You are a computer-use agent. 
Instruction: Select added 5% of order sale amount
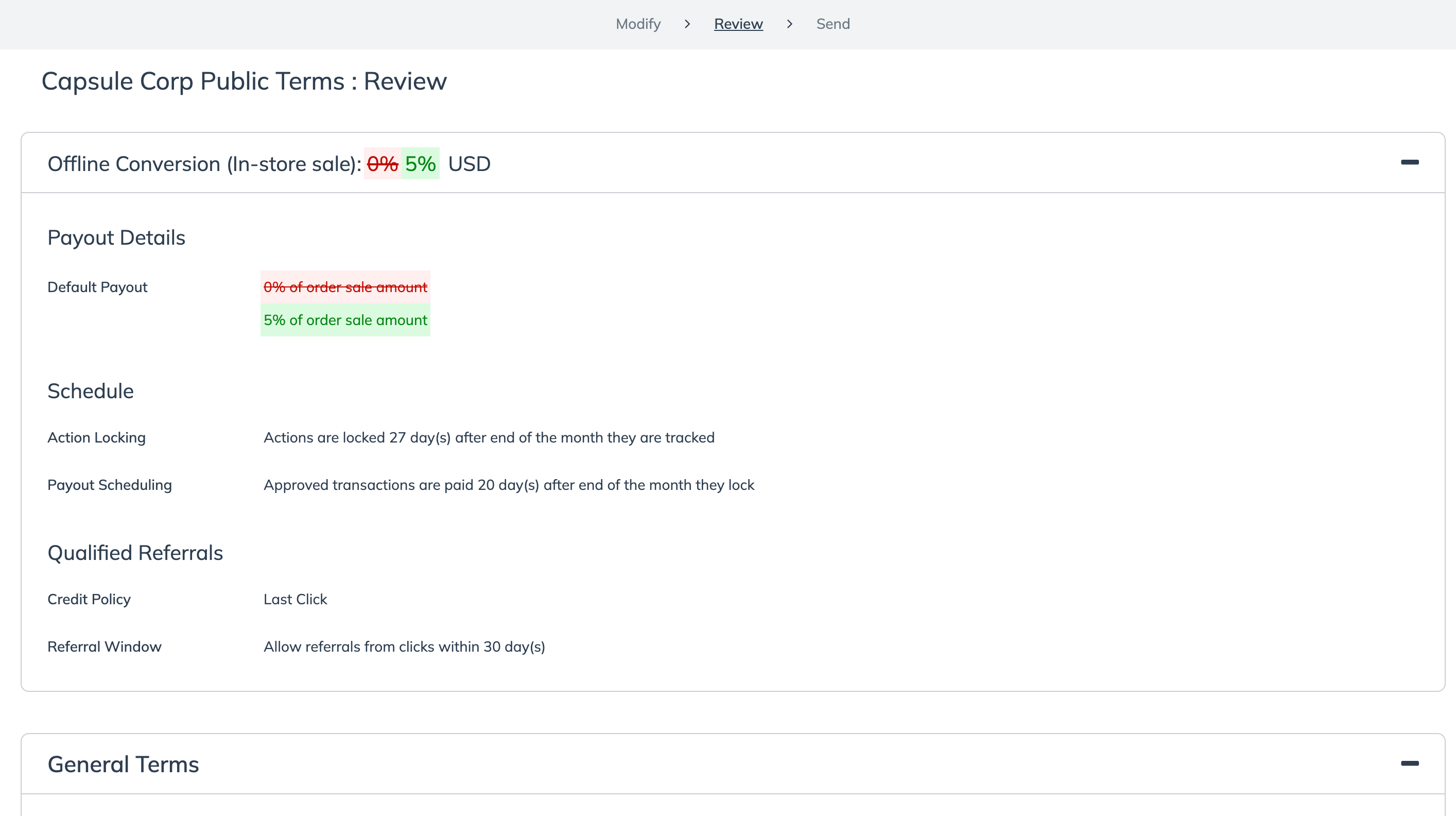tap(345, 320)
